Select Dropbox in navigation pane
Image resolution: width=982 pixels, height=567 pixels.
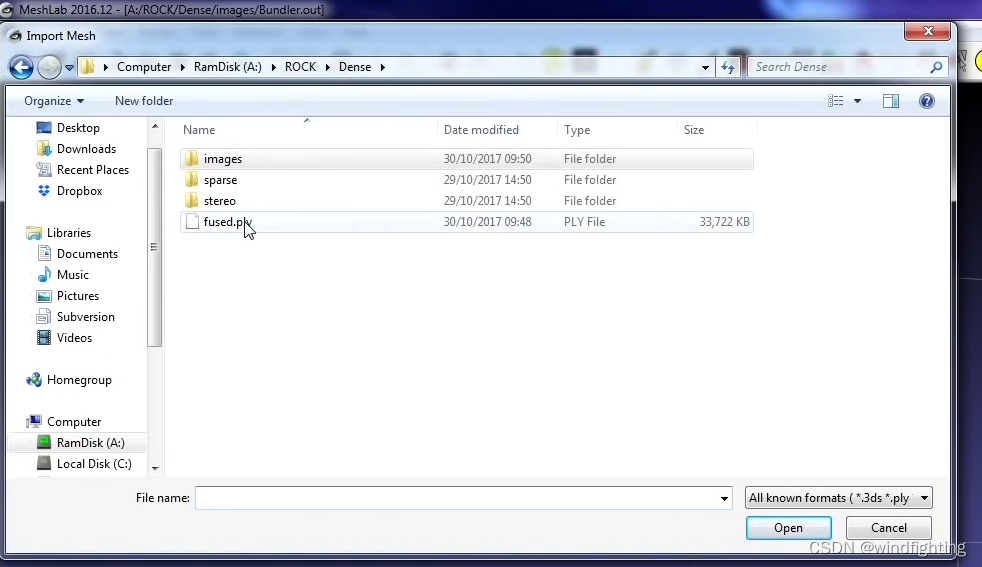[x=79, y=191]
